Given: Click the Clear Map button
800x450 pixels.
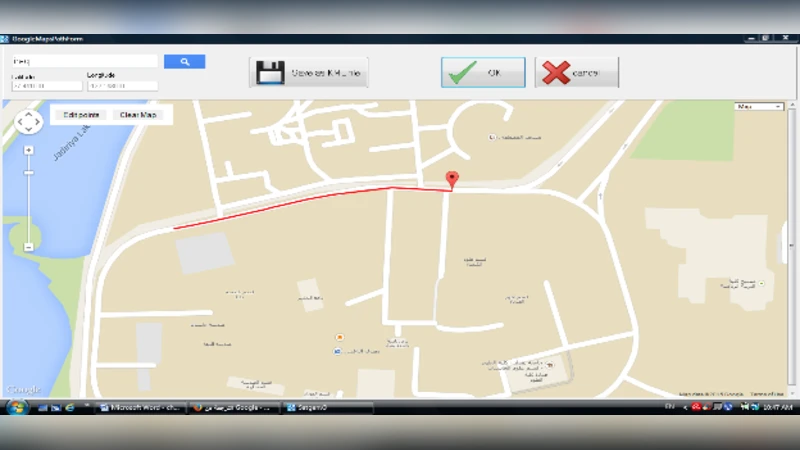Looking at the screenshot, I should coord(138,115).
